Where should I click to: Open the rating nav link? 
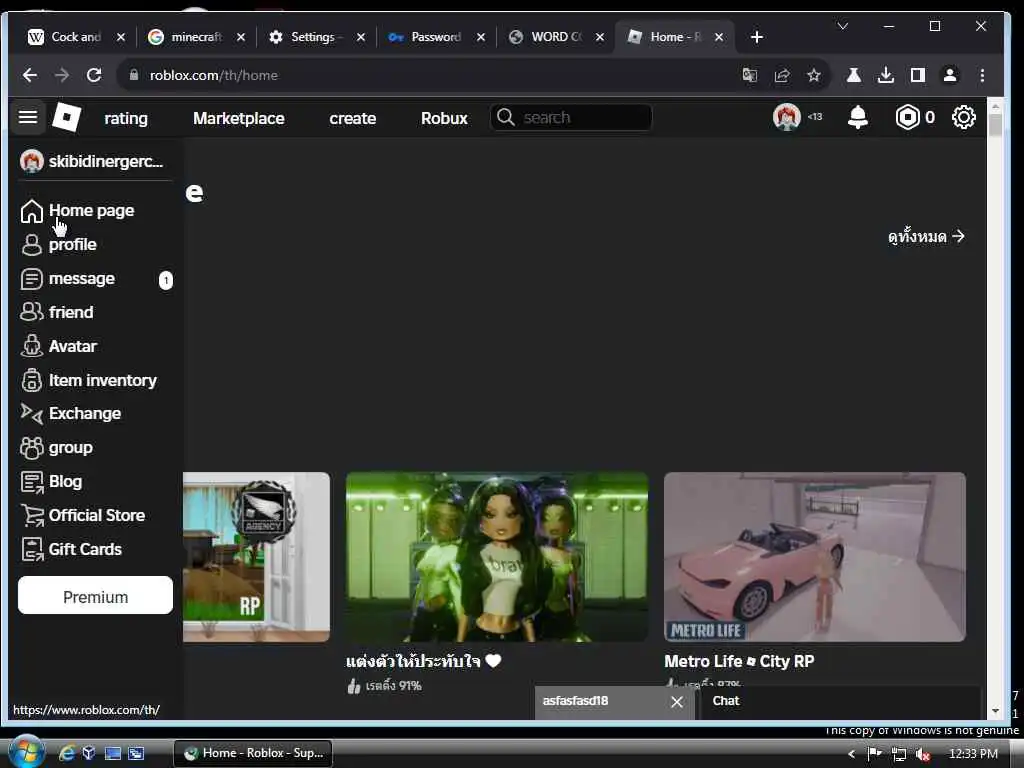[126, 118]
